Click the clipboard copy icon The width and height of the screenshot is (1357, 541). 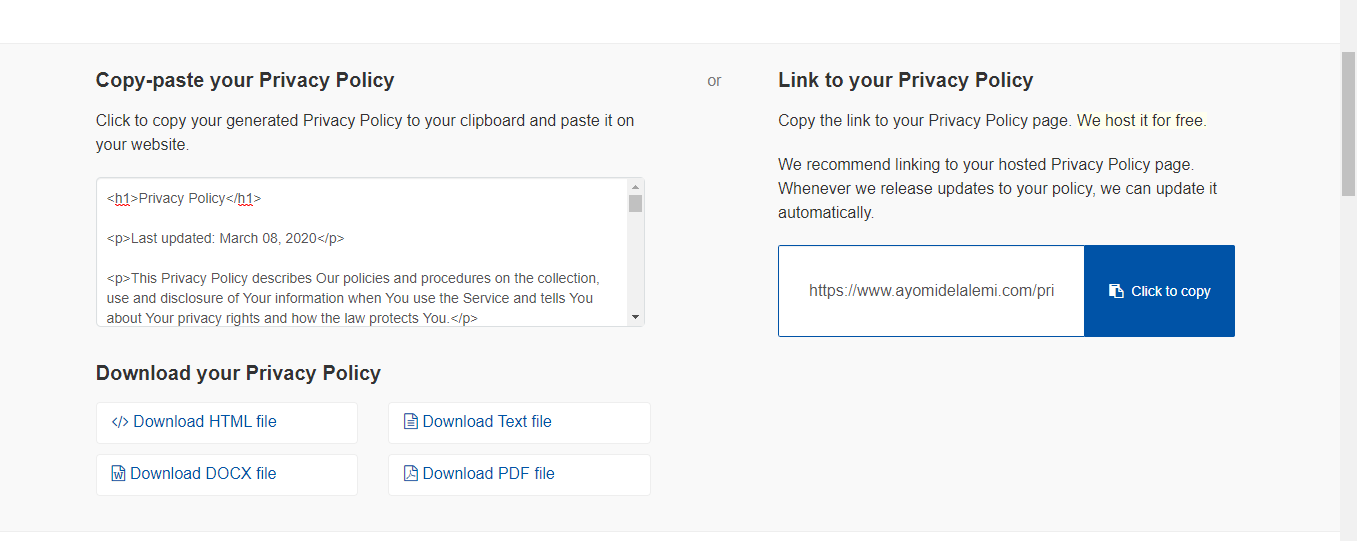pyautogui.click(x=1116, y=291)
